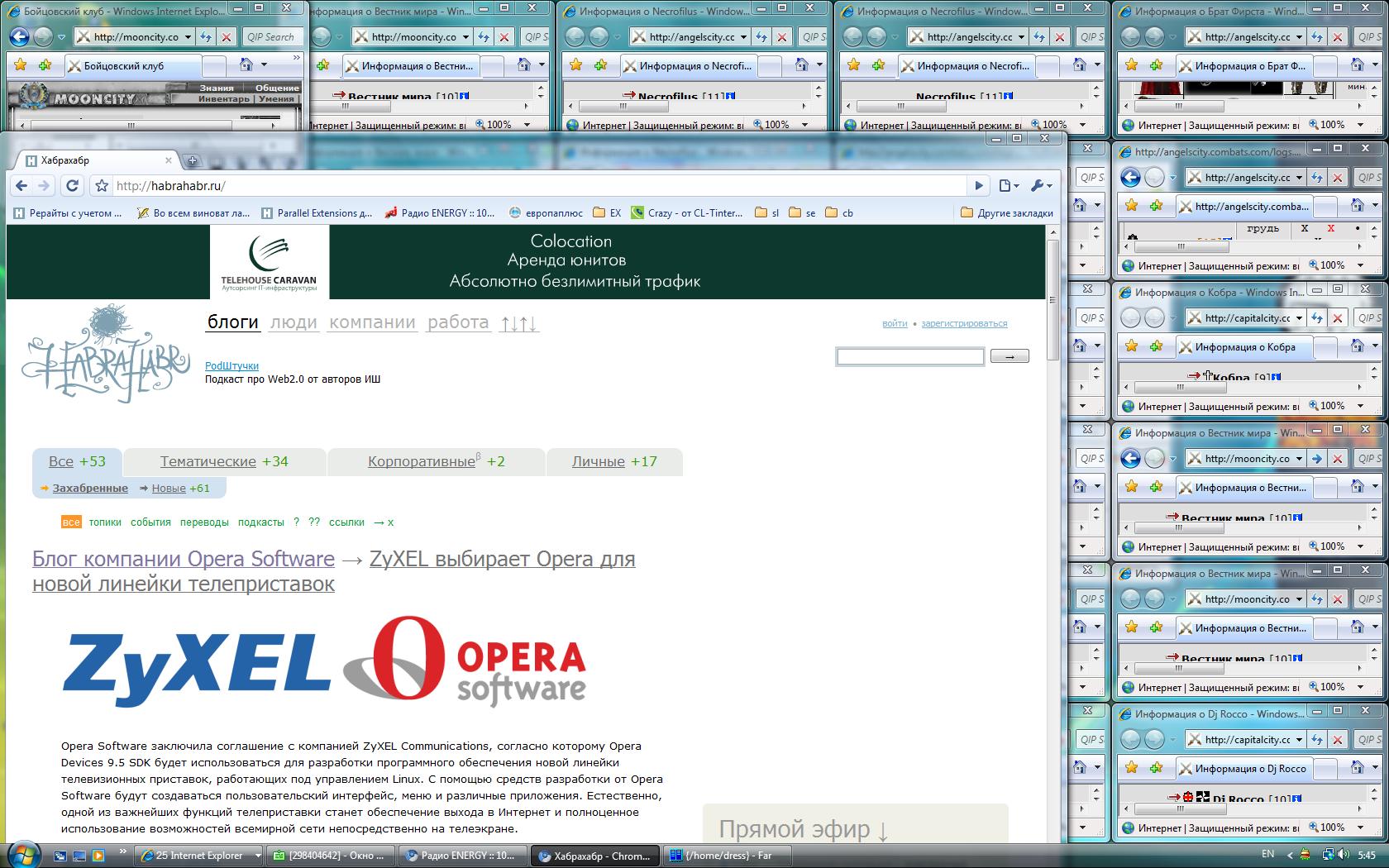Click the войти login link
This screenshot has width=1389, height=868.
coord(895,323)
